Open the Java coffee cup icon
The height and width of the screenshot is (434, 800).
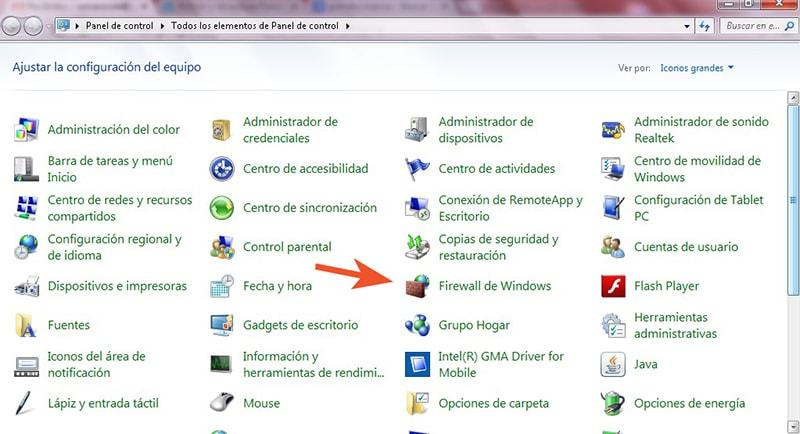tap(613, 364)
